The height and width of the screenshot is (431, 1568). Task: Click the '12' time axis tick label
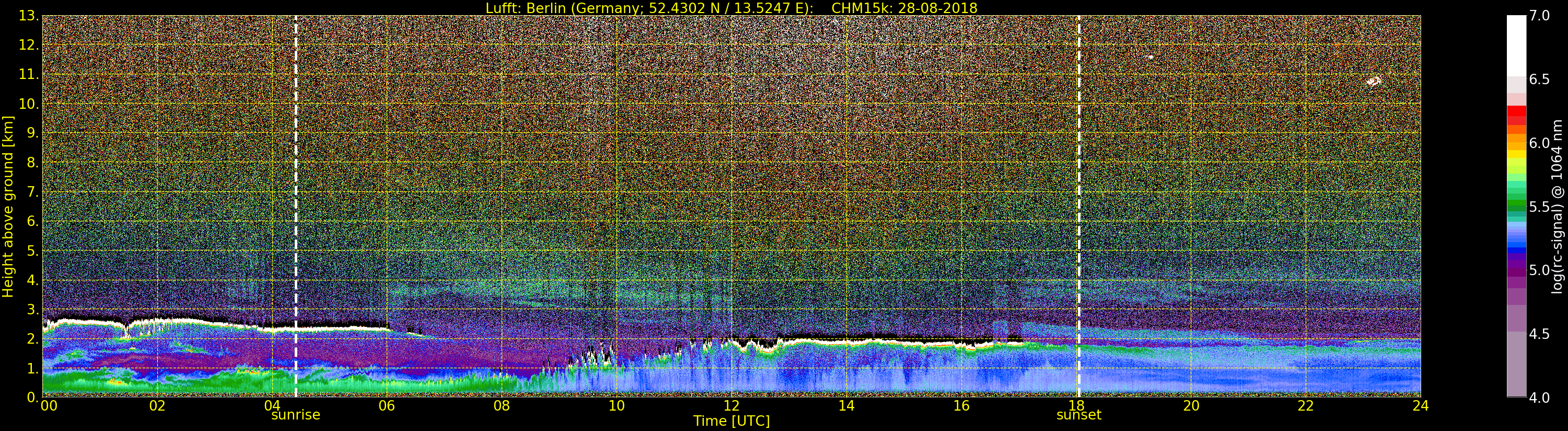(731, 405)
